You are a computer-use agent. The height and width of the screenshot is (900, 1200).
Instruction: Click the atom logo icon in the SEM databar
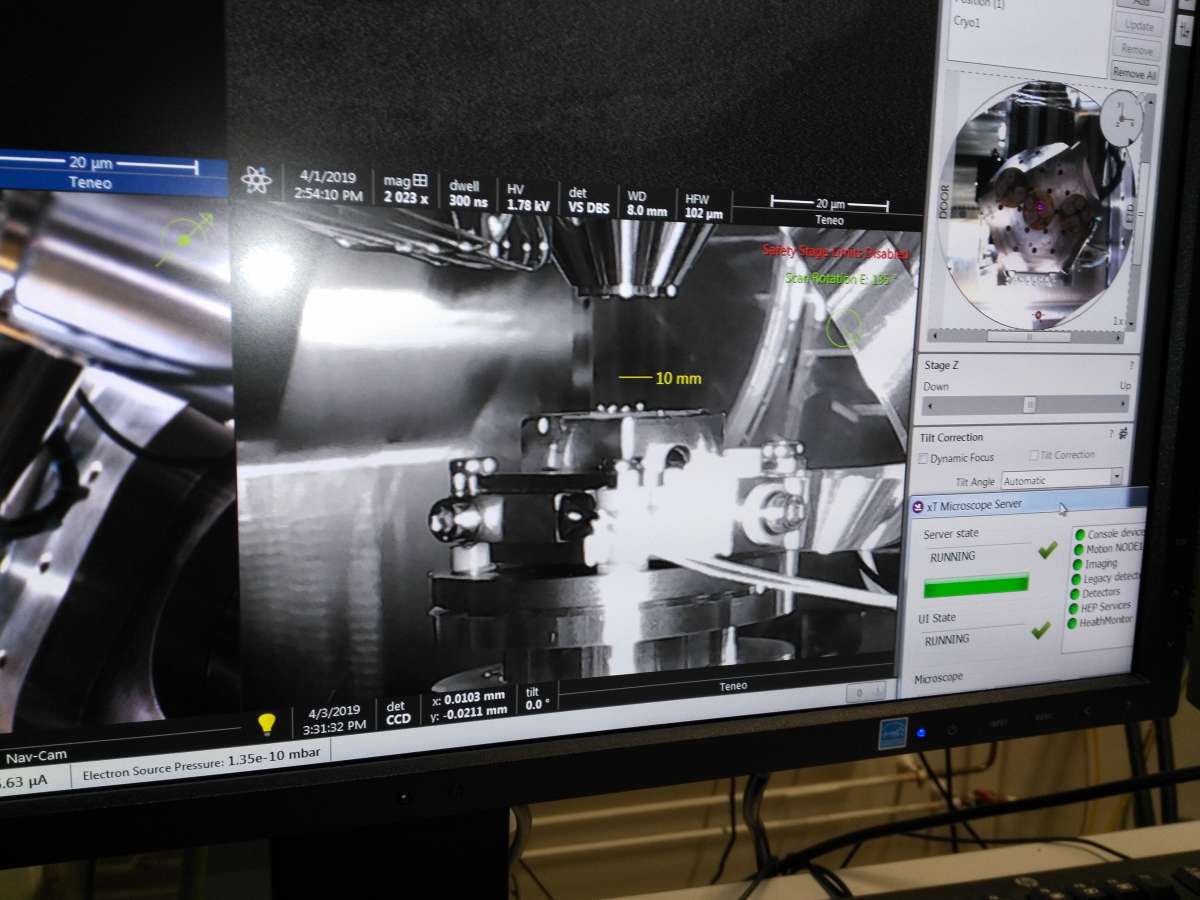point(257,180)
